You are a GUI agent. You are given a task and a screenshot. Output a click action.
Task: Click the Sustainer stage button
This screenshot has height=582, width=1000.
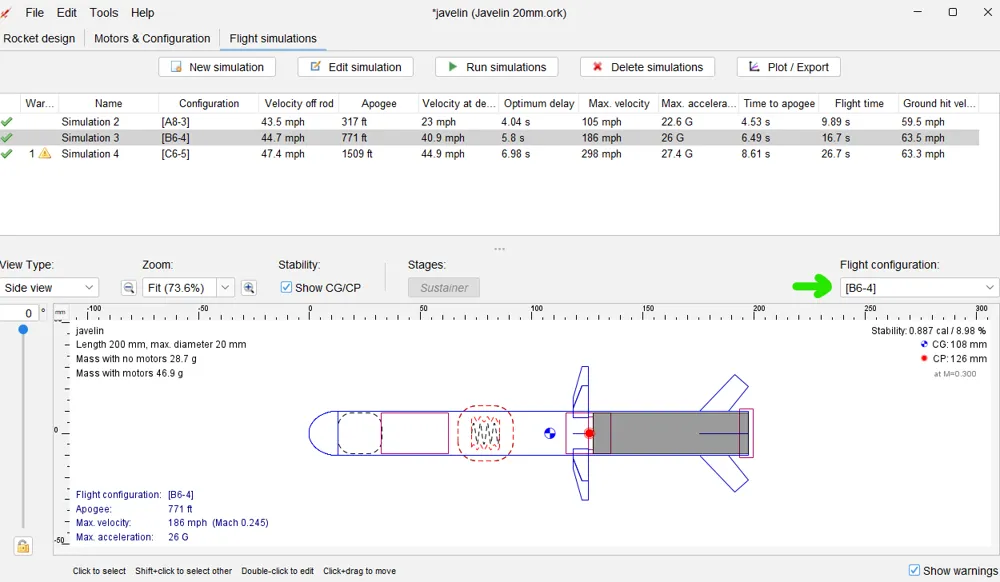point(444,287)
